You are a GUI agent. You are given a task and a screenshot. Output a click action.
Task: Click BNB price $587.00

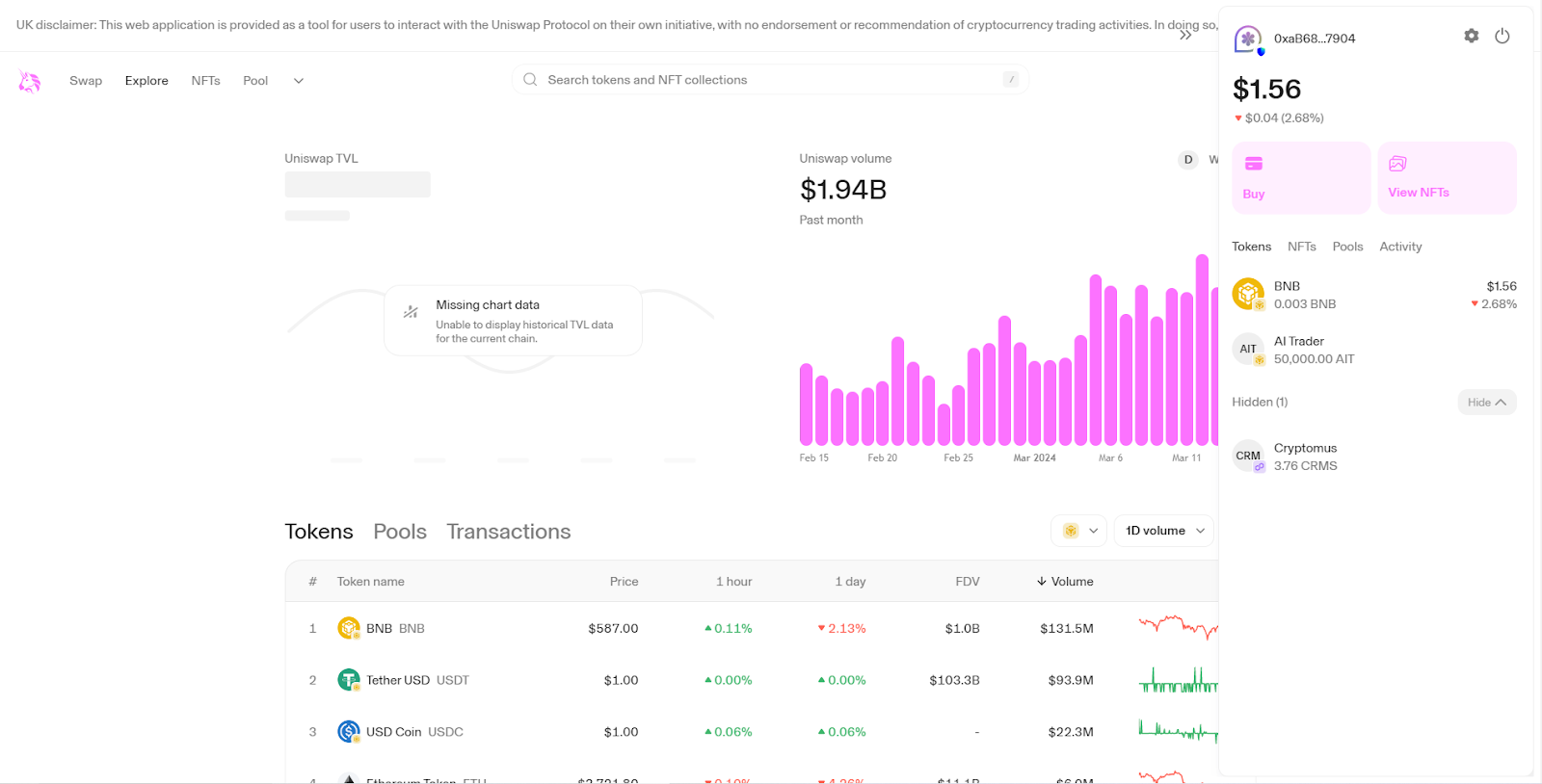(x=613, y=628)
